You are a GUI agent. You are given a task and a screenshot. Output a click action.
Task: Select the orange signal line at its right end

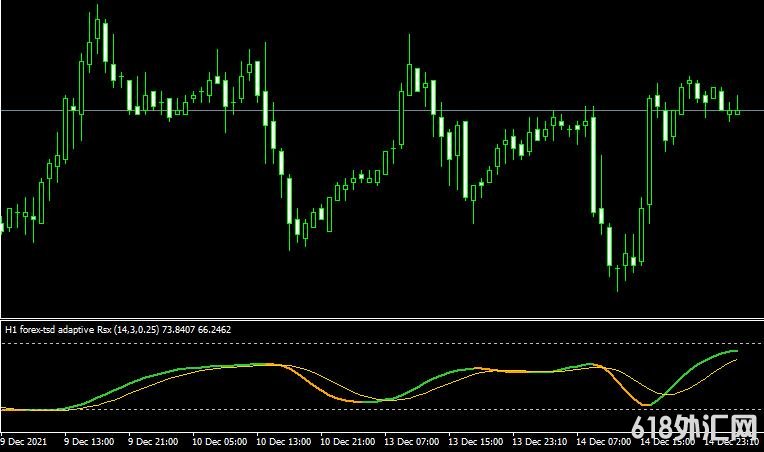point(737,358)
